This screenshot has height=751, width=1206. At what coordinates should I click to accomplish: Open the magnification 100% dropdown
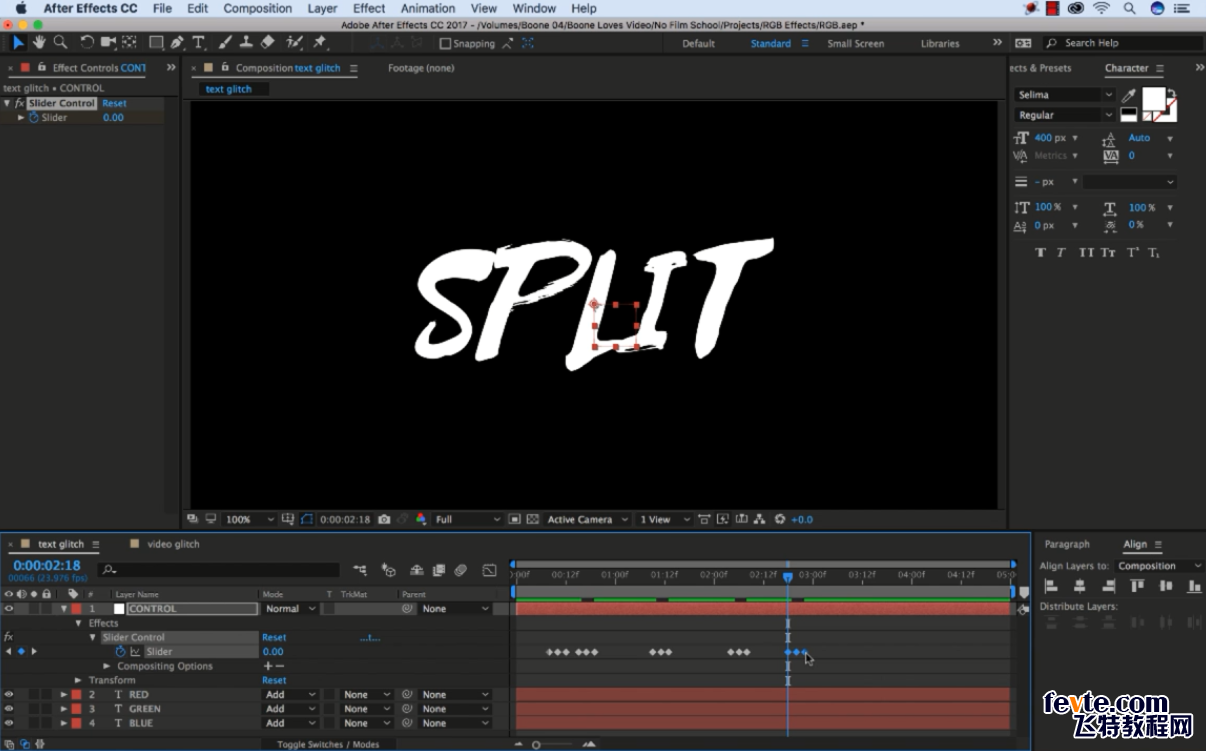tap(250, 519)
